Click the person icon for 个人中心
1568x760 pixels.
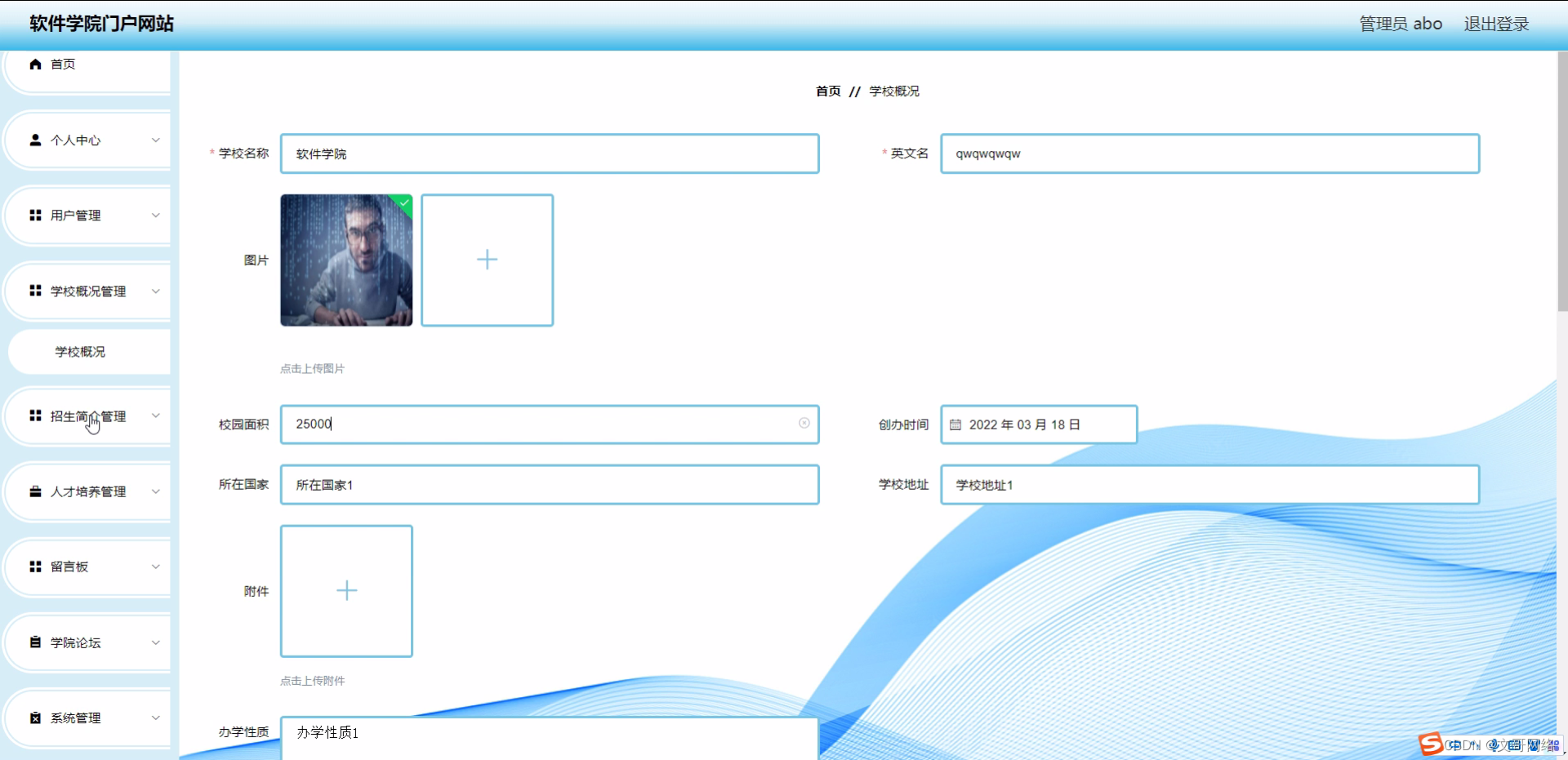point(35,140)
